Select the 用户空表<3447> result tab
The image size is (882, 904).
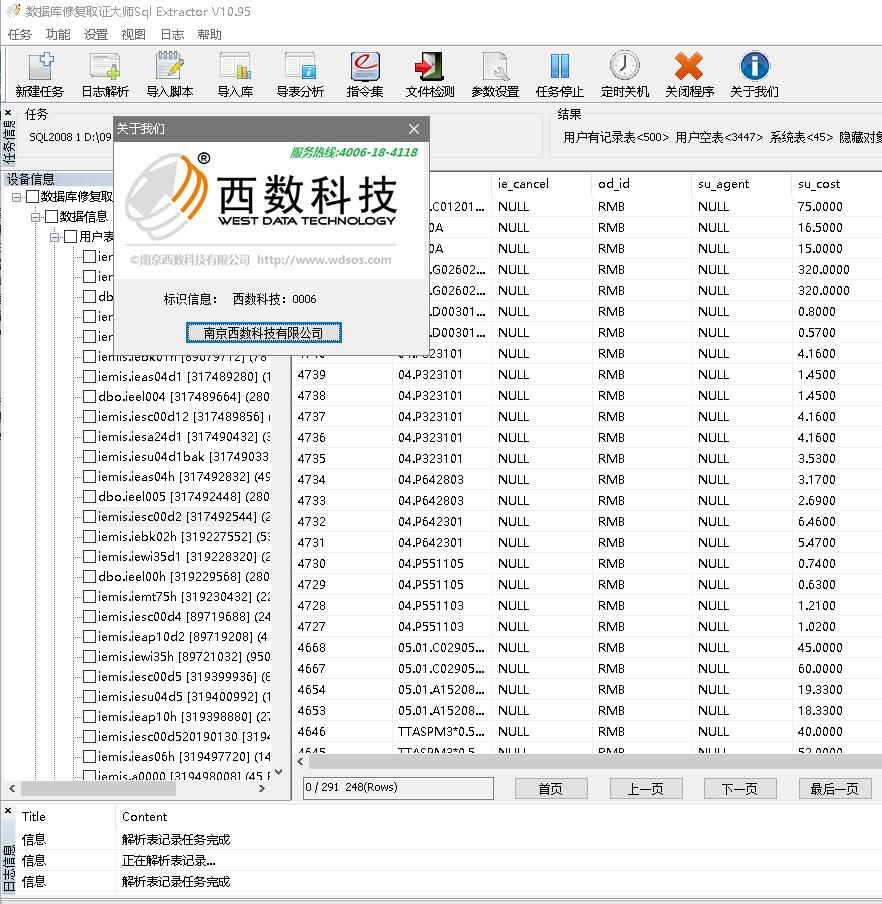(x=719, y=137)
